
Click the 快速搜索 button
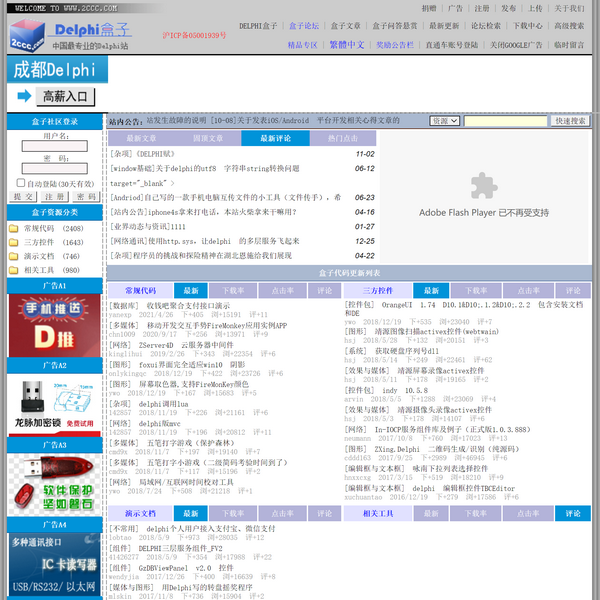[x=572, y=121]
